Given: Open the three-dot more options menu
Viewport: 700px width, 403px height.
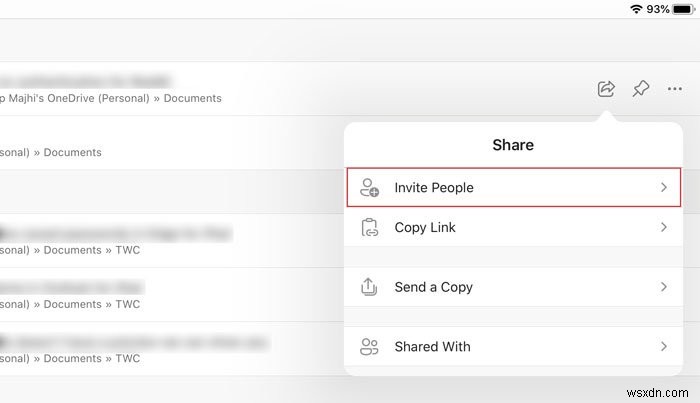Looking at the screenshot, I should 675,89.
